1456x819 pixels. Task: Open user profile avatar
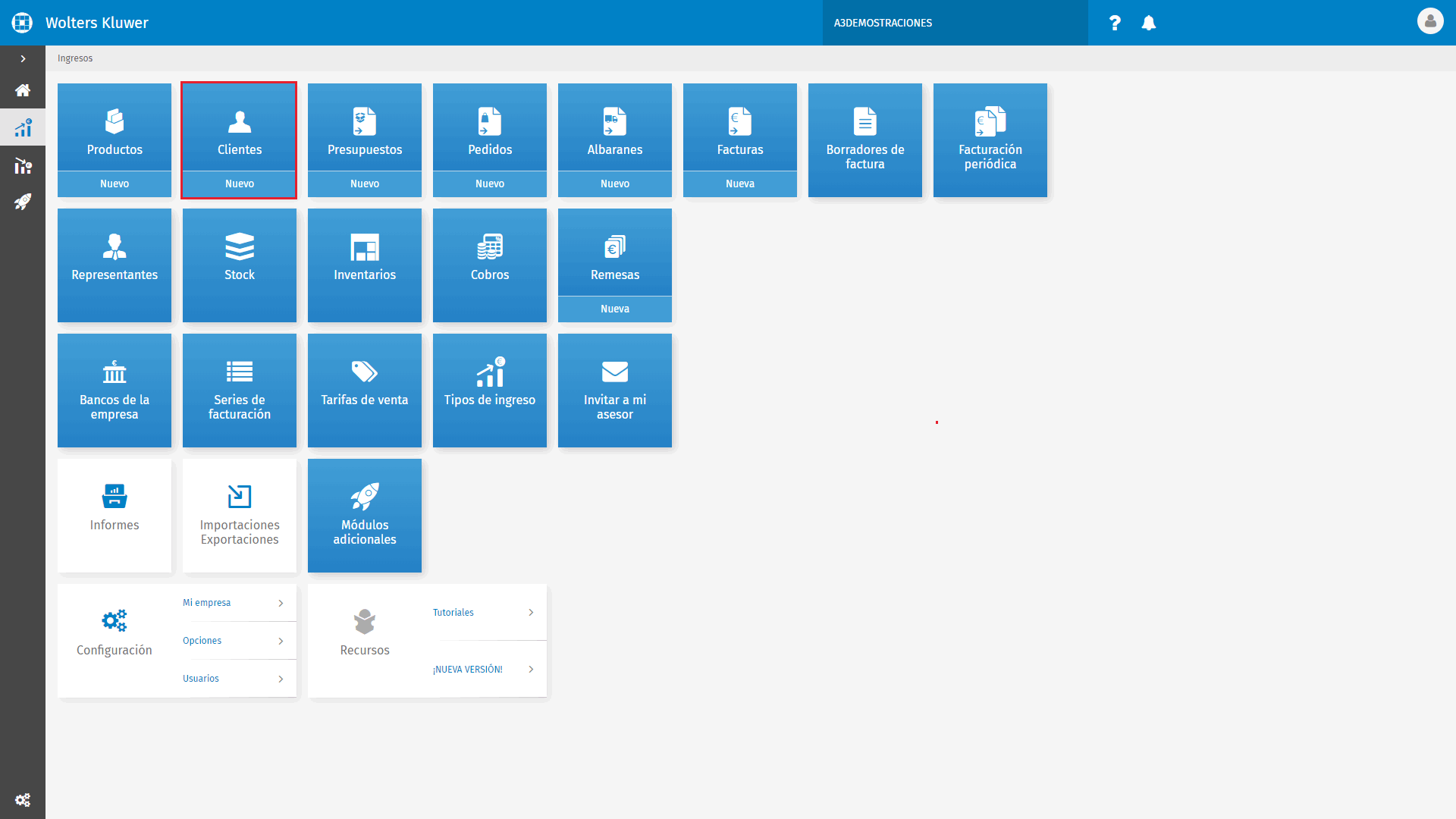click(x=1430, y=21)
